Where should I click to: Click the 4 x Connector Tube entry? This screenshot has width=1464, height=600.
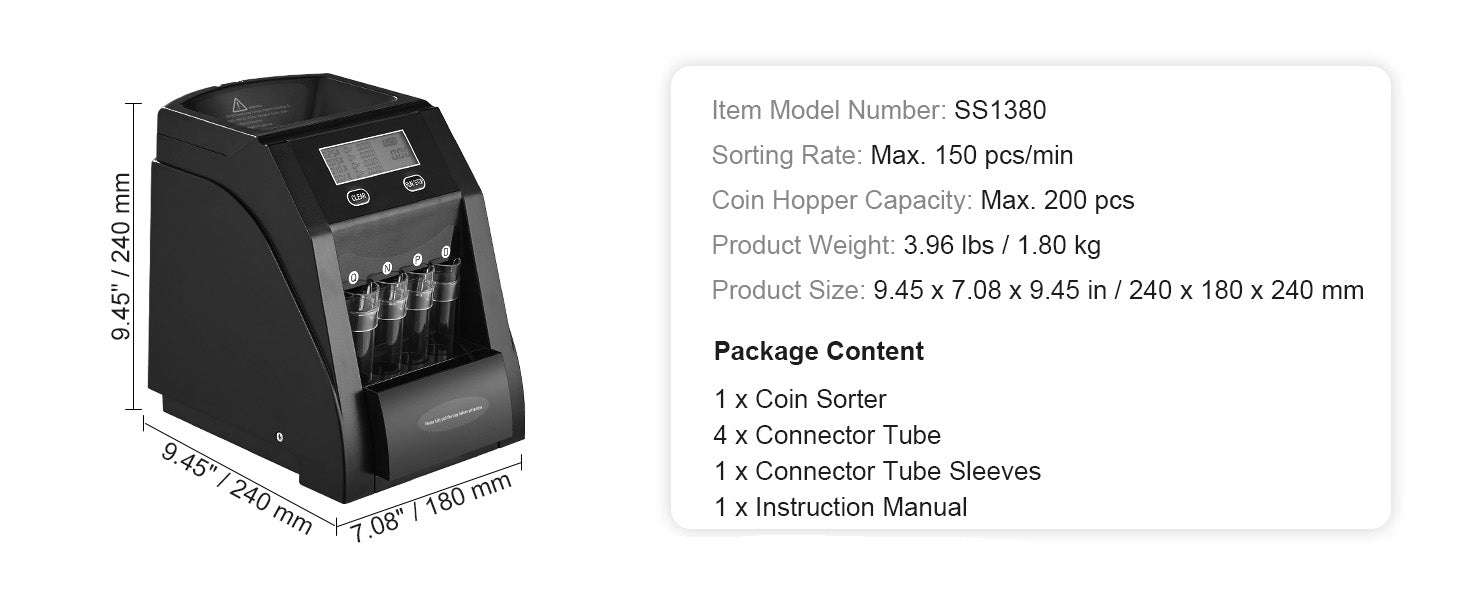point(827,435)
